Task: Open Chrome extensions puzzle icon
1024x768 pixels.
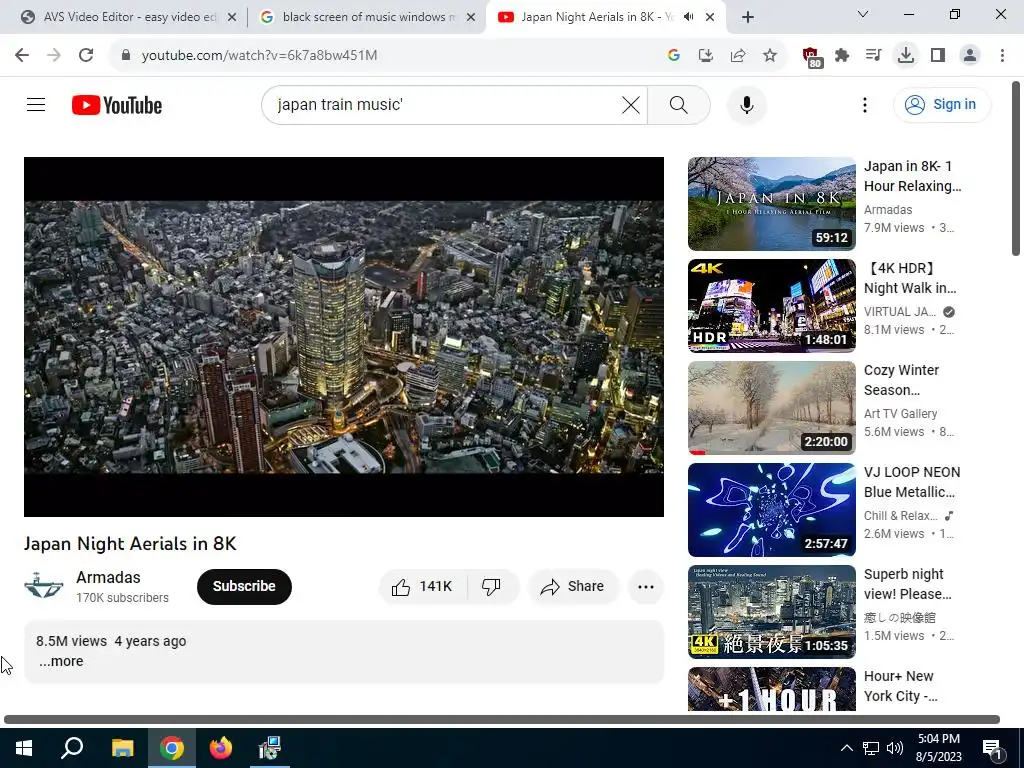Action: 842,55
